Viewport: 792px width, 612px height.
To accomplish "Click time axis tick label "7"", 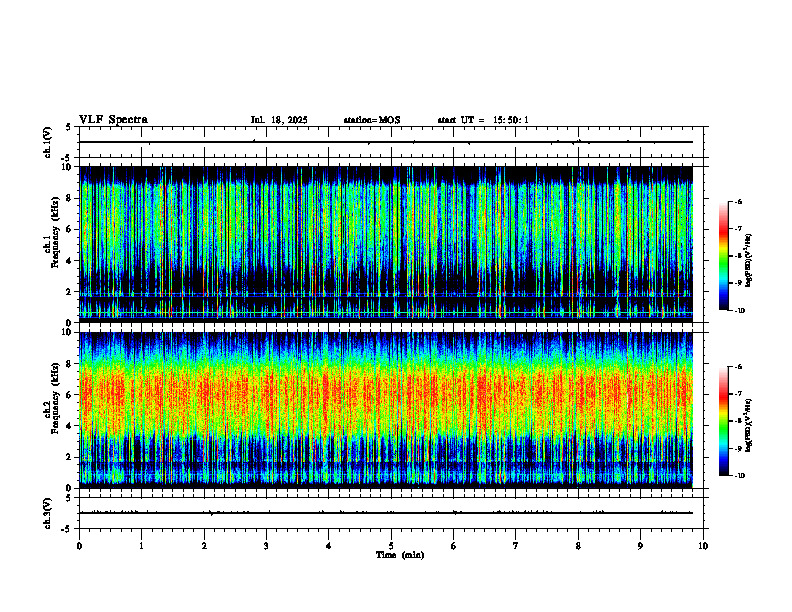I will click(516, 546).
